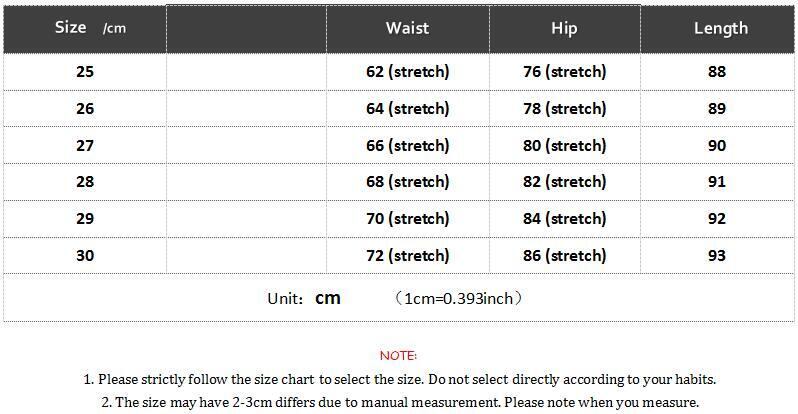Select the size 28 row label

pos(85,182)
